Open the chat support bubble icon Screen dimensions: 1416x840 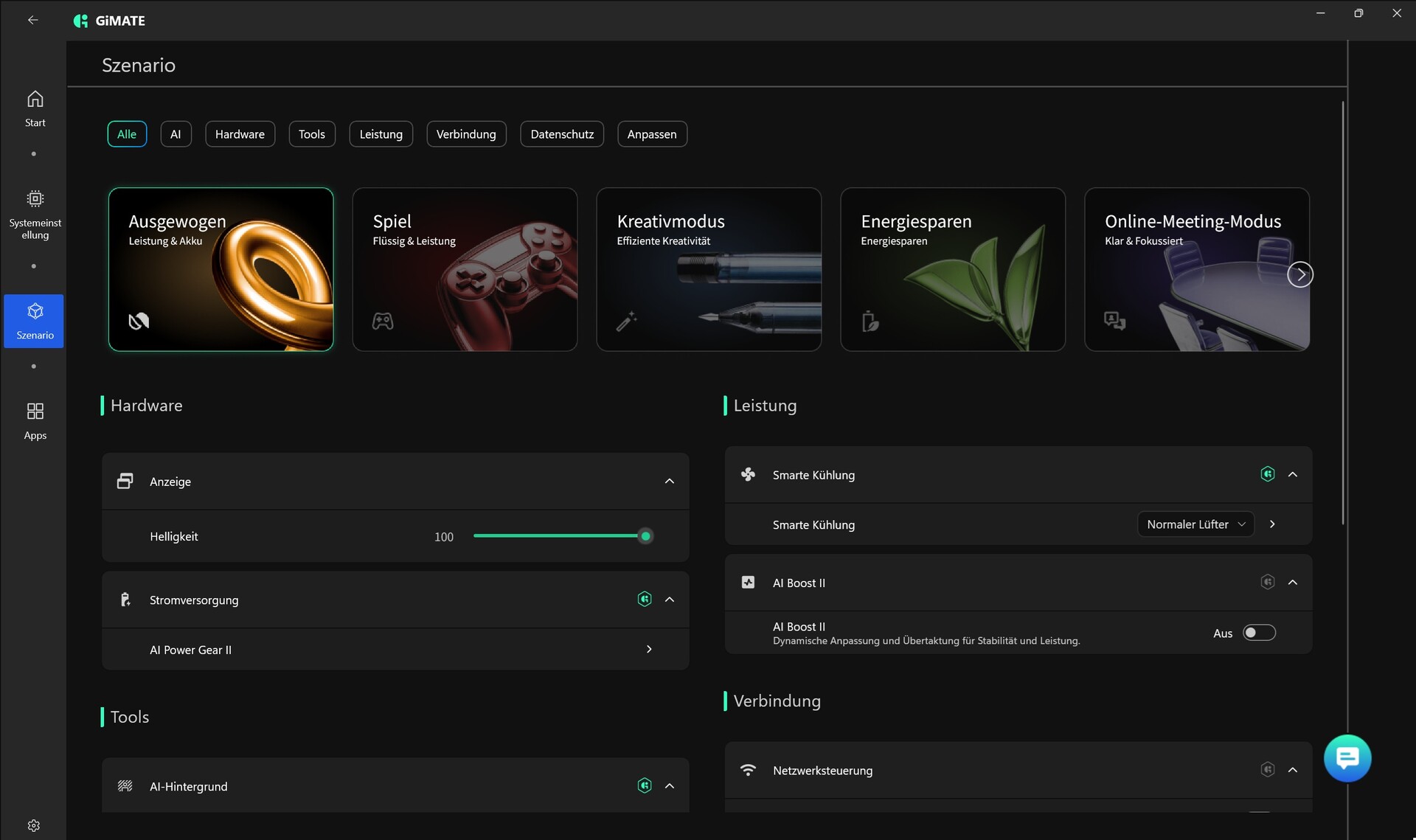1347,757
